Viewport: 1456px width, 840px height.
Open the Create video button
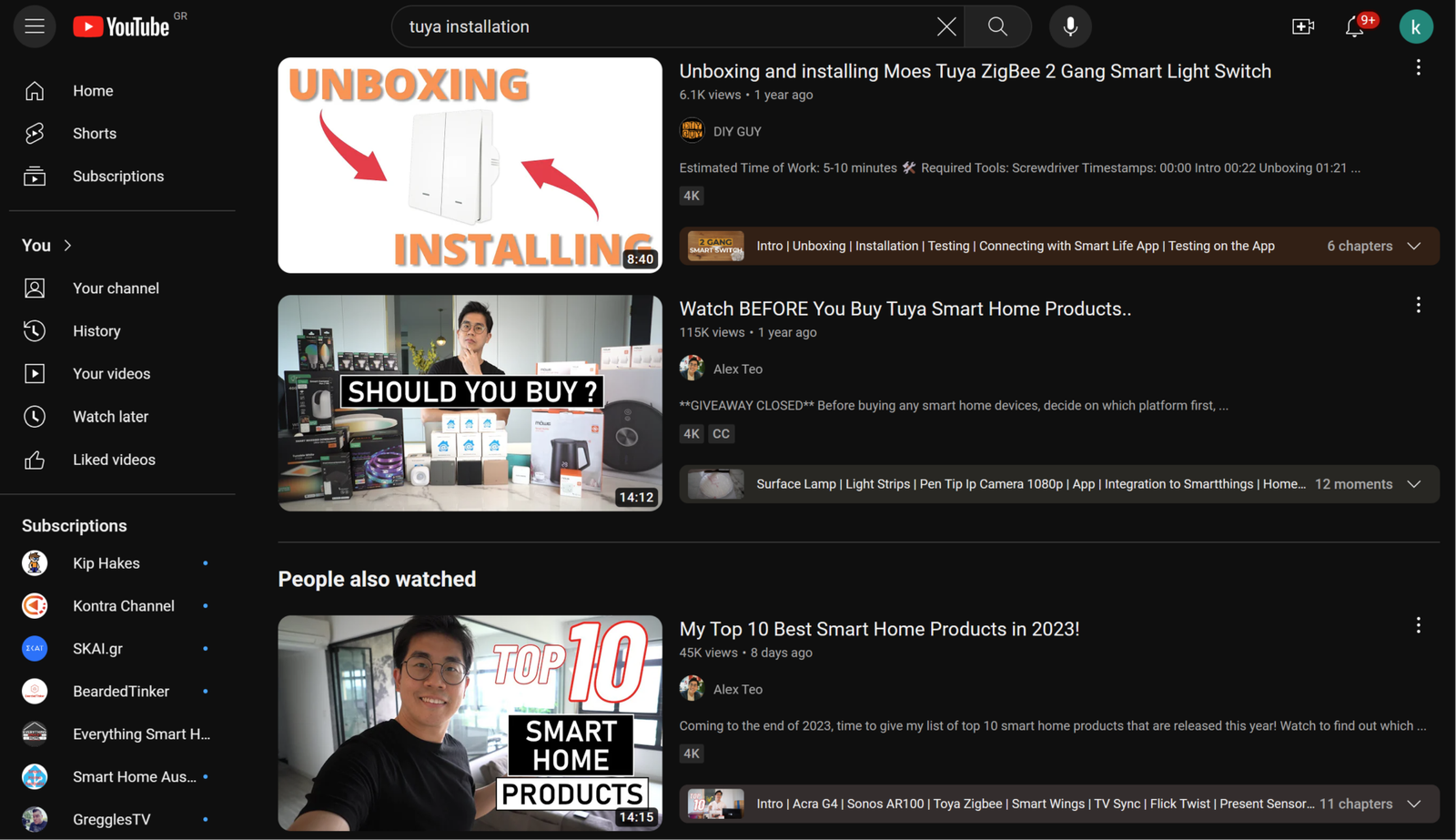tap(1303, 26)
